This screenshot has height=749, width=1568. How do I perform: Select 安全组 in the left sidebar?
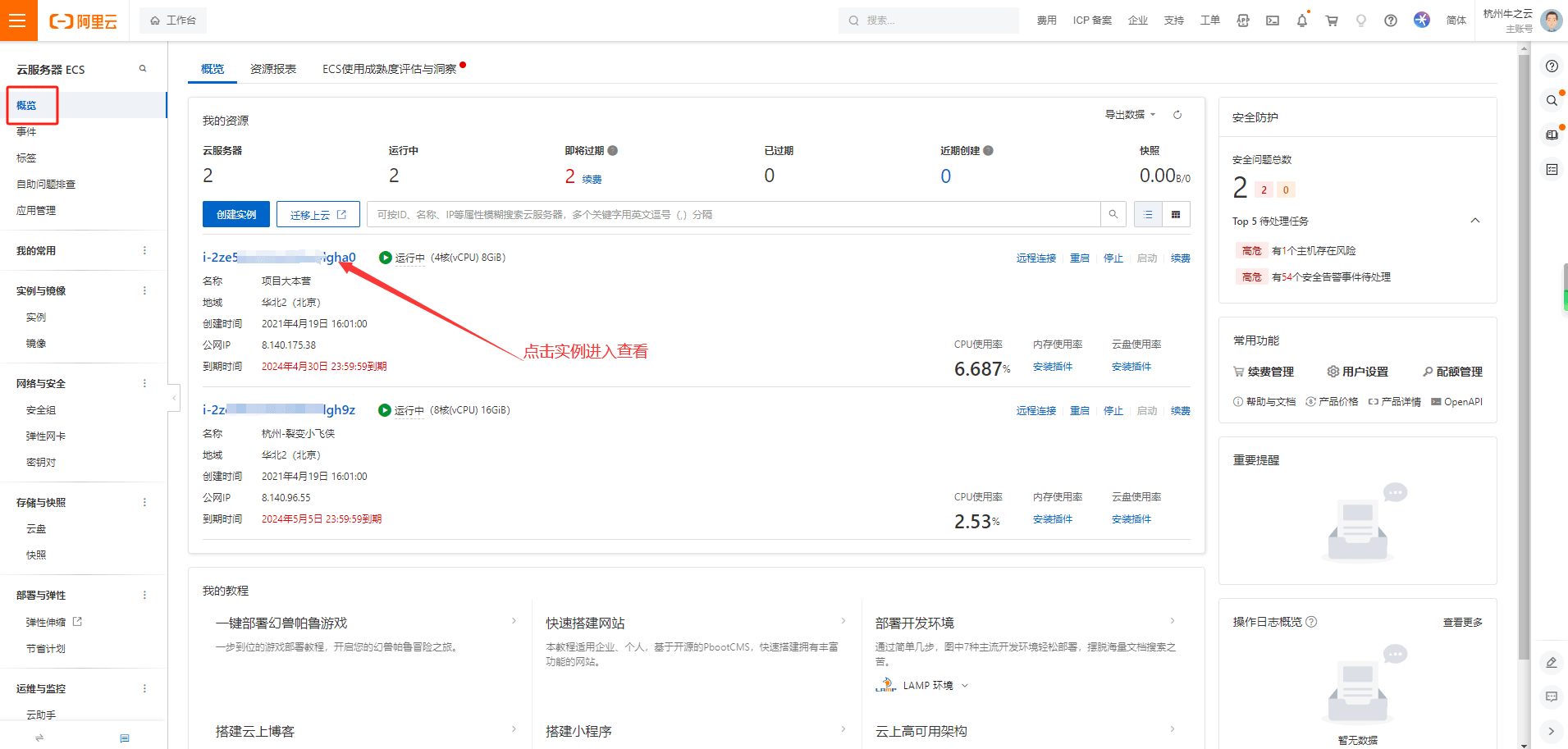(x=41, y=410)
